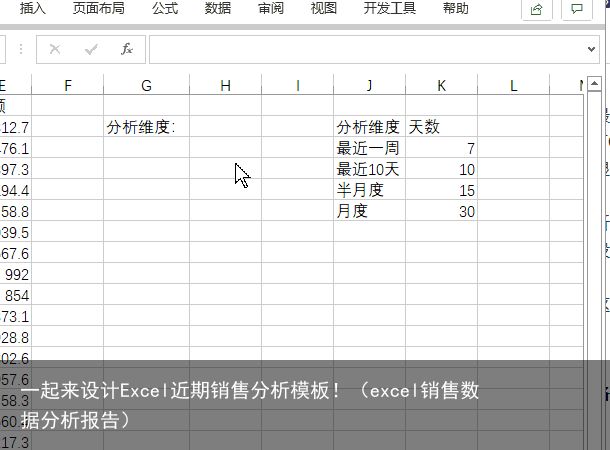Select column J header
The height and width of the screenshot is (450, 610).
click(370, 85)
